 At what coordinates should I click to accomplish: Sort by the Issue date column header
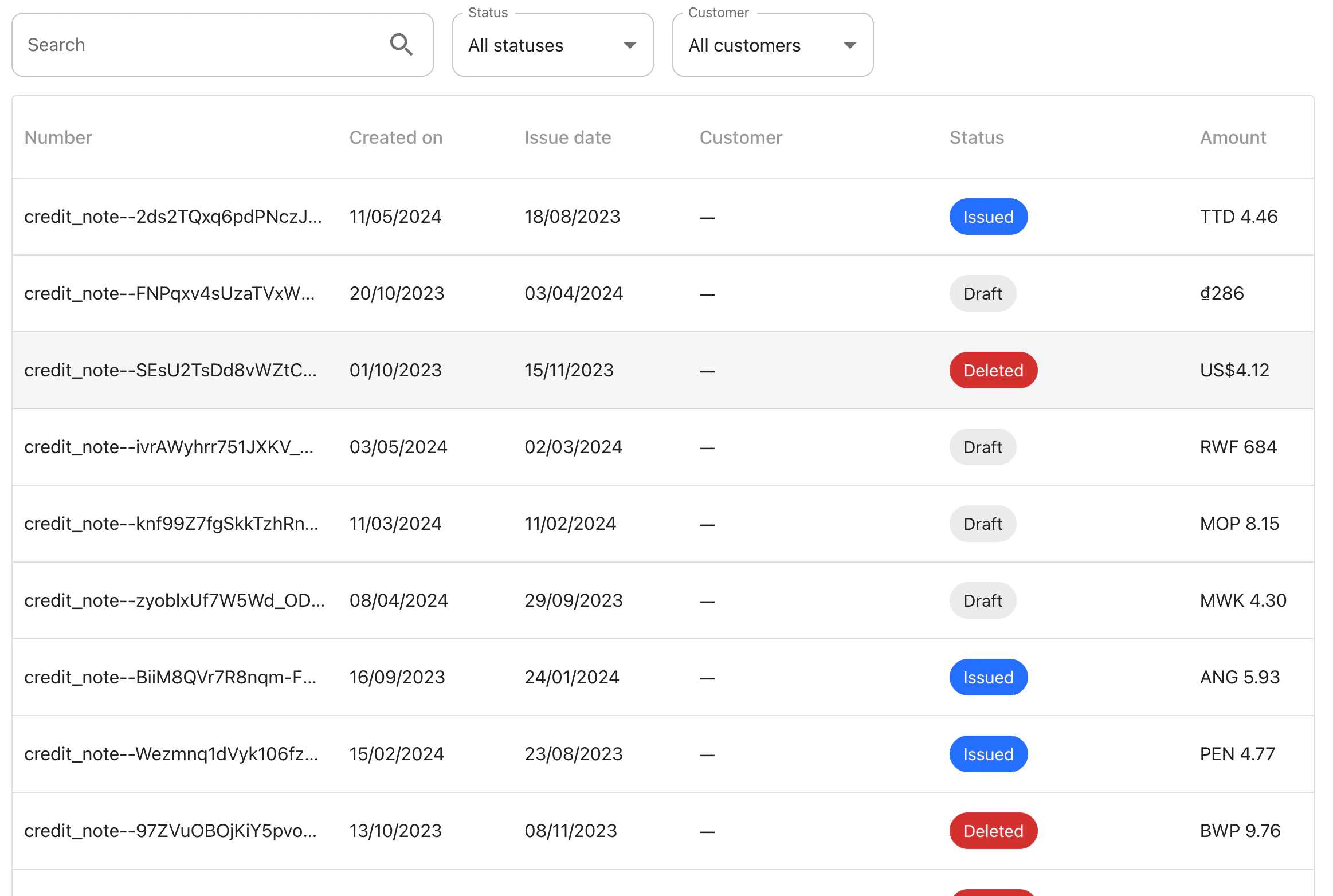pyautogui.click(x=567, y=137)
